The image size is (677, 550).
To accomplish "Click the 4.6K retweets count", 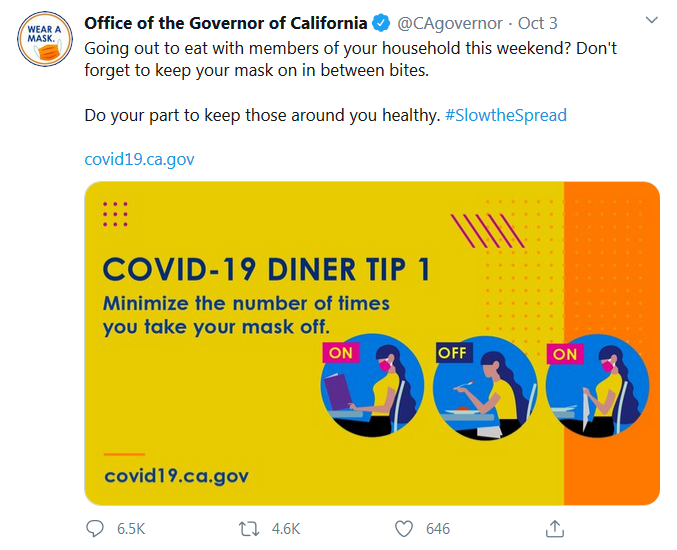I will 286,529.
